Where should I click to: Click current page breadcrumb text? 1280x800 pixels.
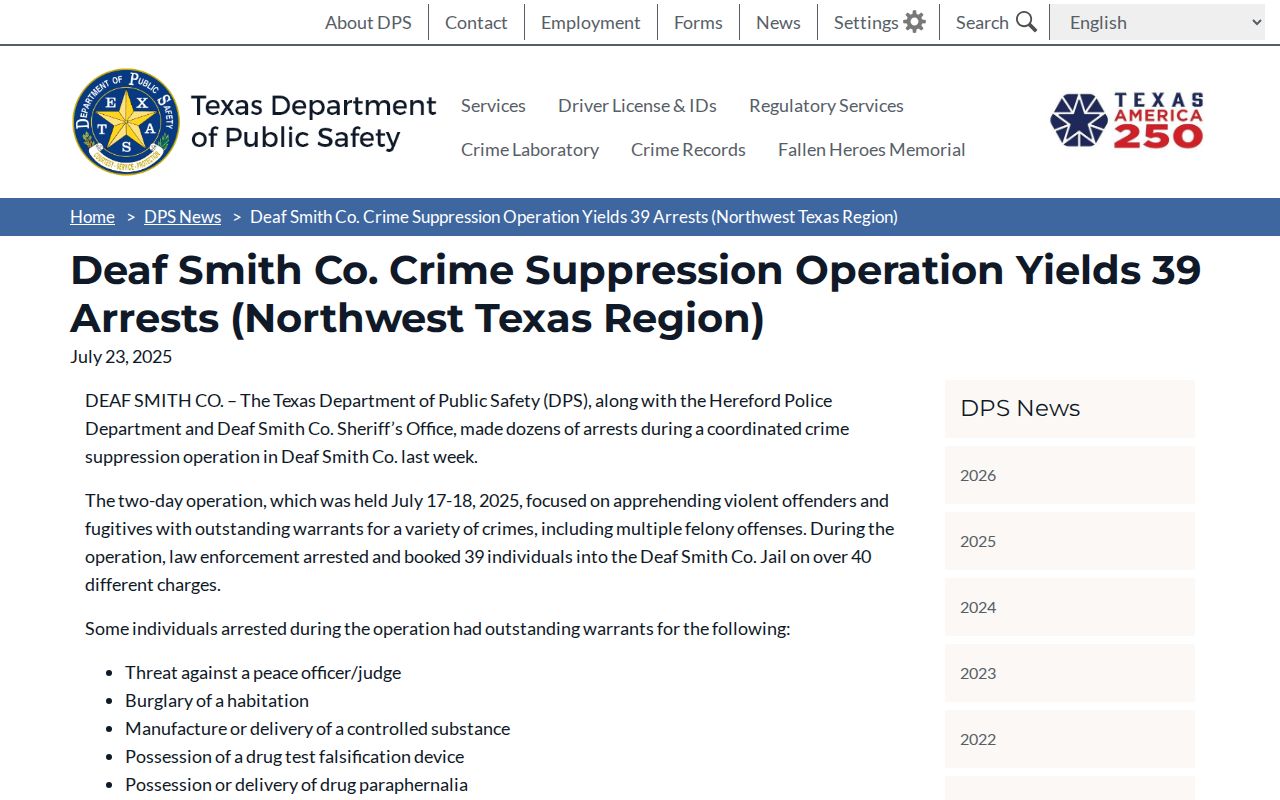coord(574,217)
